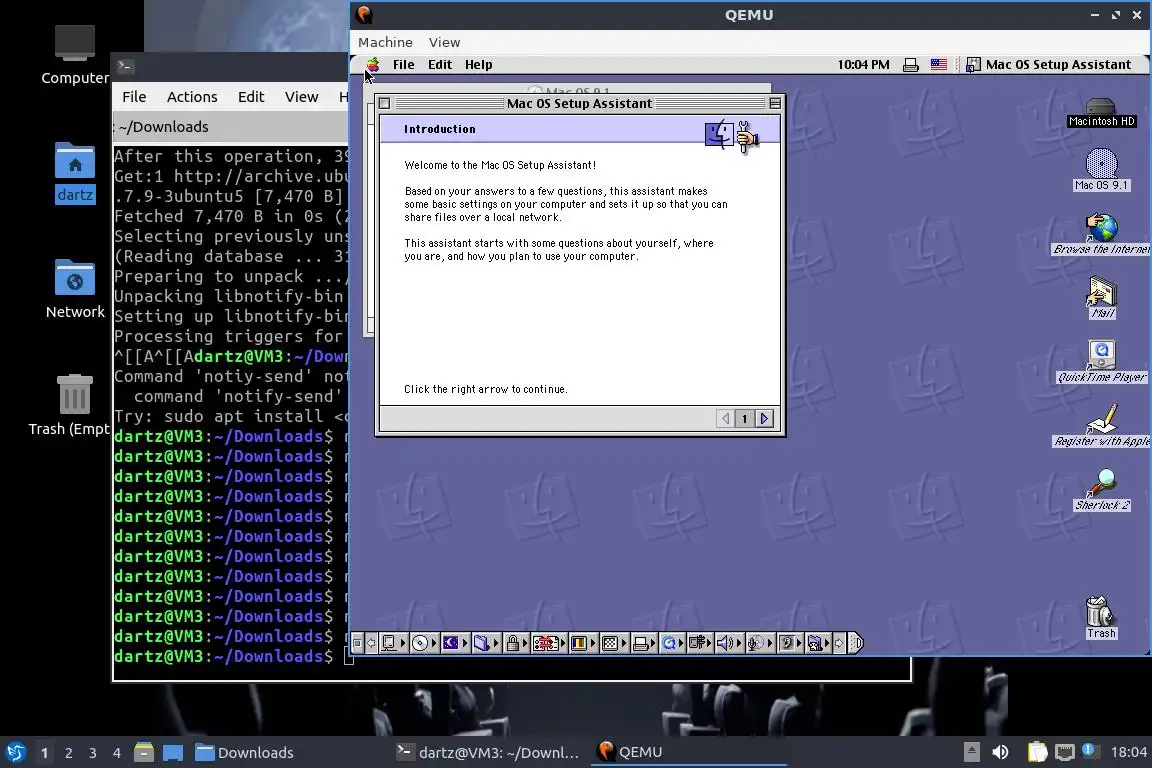Collapse the control strip end tab
The width and height of the screenshot is (1152, 768).
[x=856, y=643]
